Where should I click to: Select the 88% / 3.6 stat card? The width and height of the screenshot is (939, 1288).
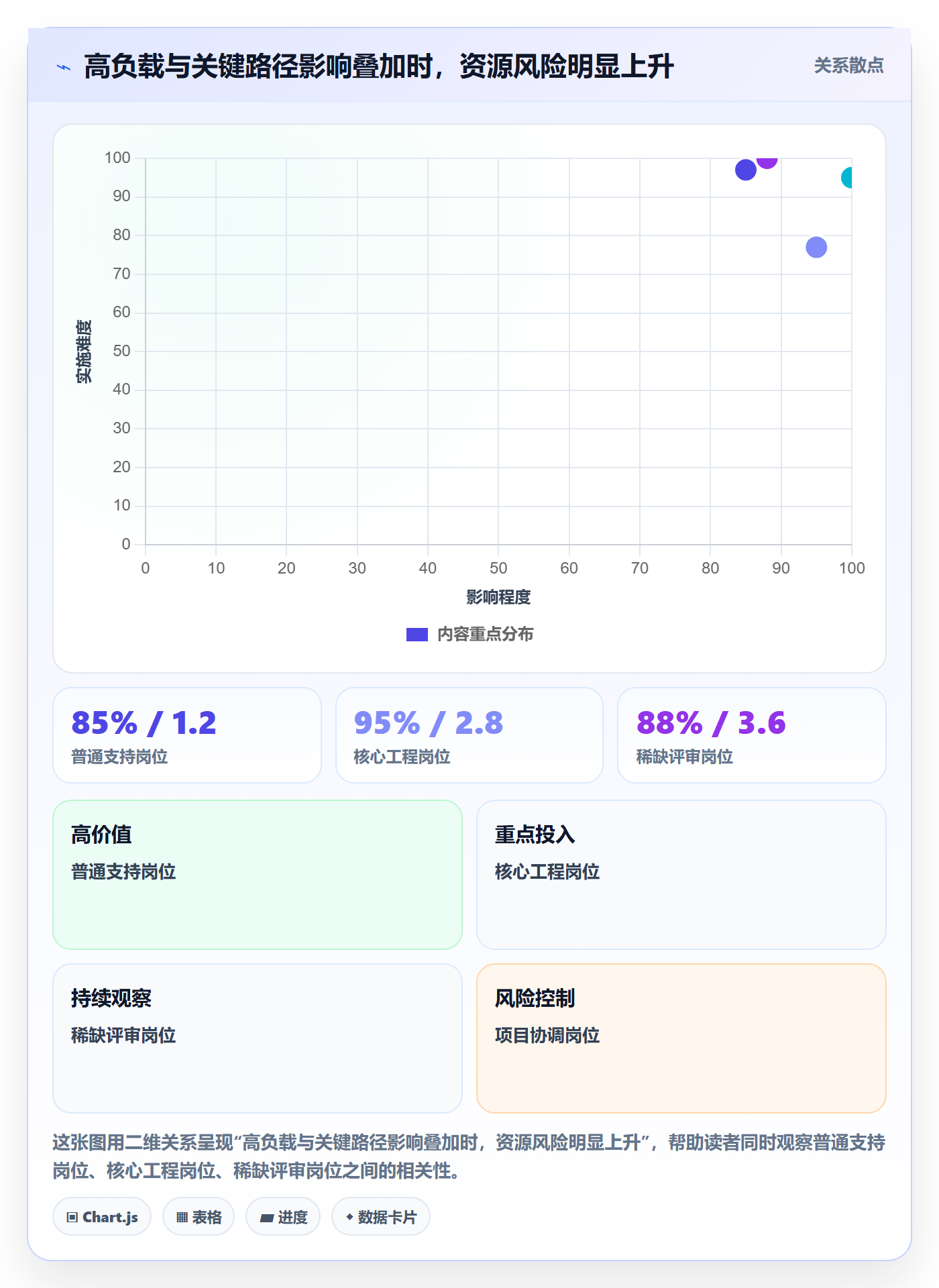(751, 735)
